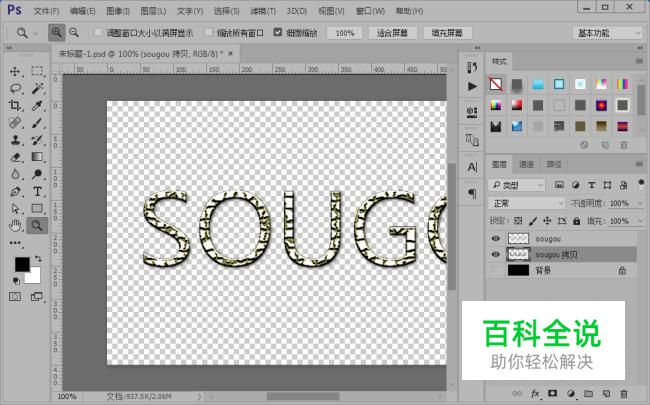Select the Eyedropper tool
This screenshot has height=405, width=650.
(x=37, y=105)
